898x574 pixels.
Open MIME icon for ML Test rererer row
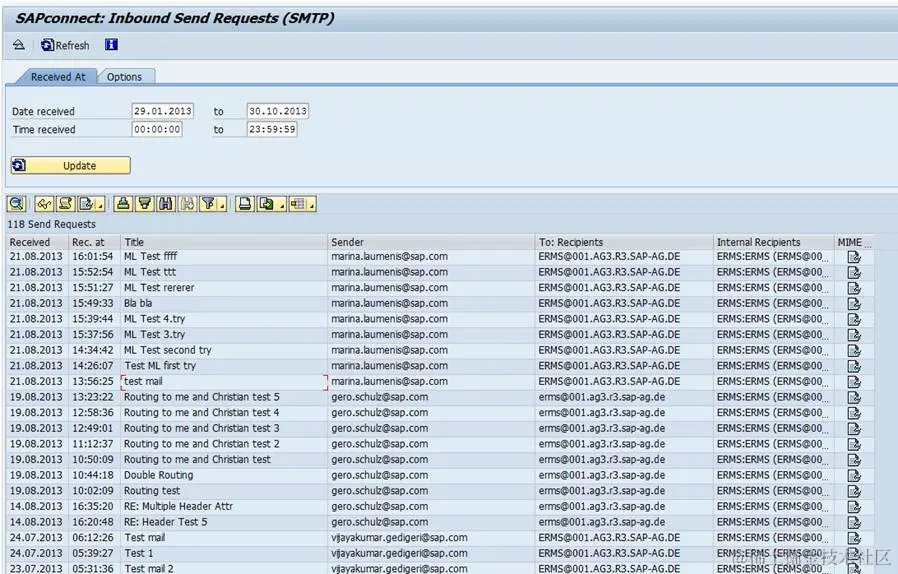(x=854, y=288)
